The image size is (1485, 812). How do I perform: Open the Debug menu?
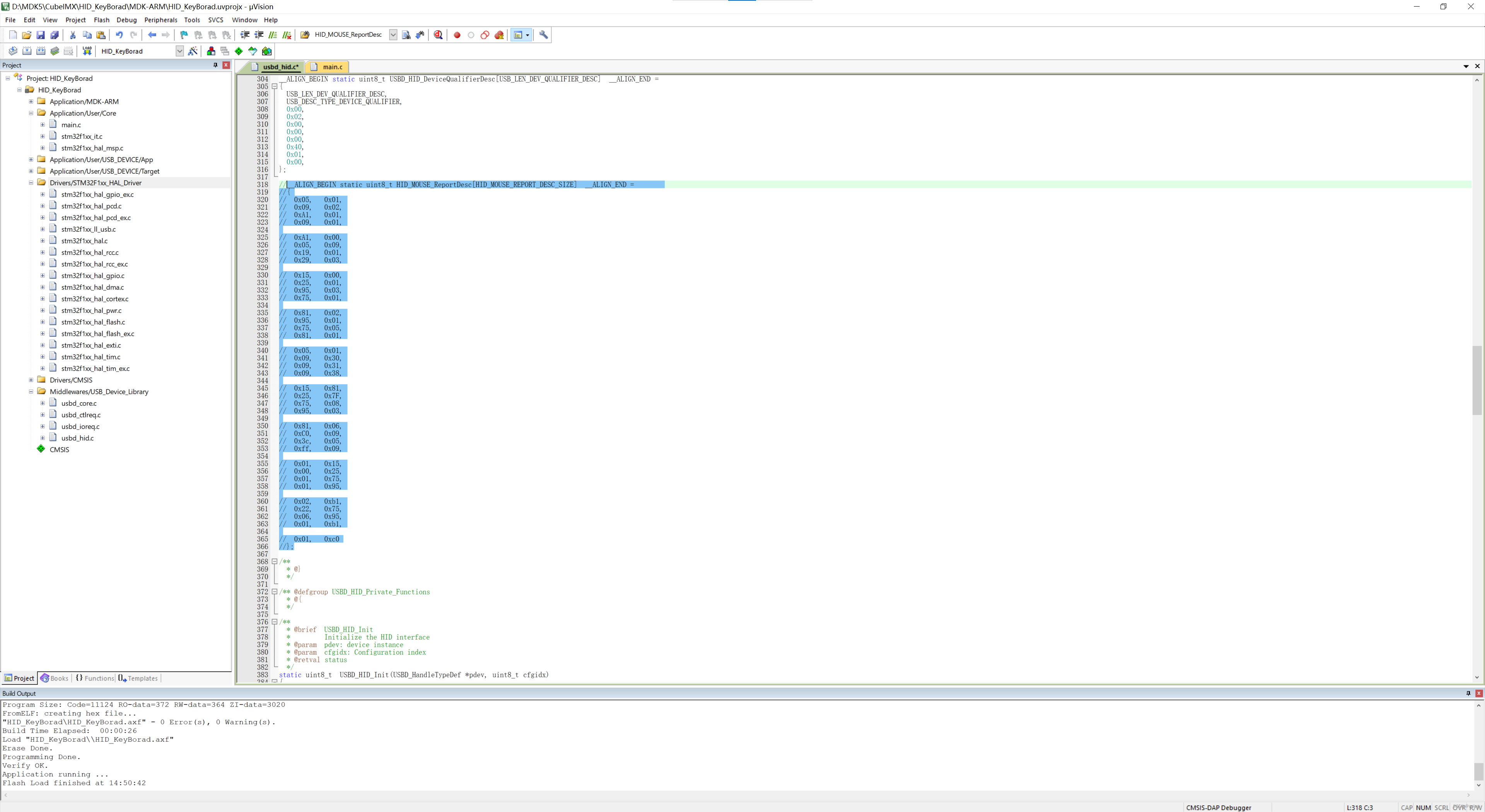click(x=126, y=20)
